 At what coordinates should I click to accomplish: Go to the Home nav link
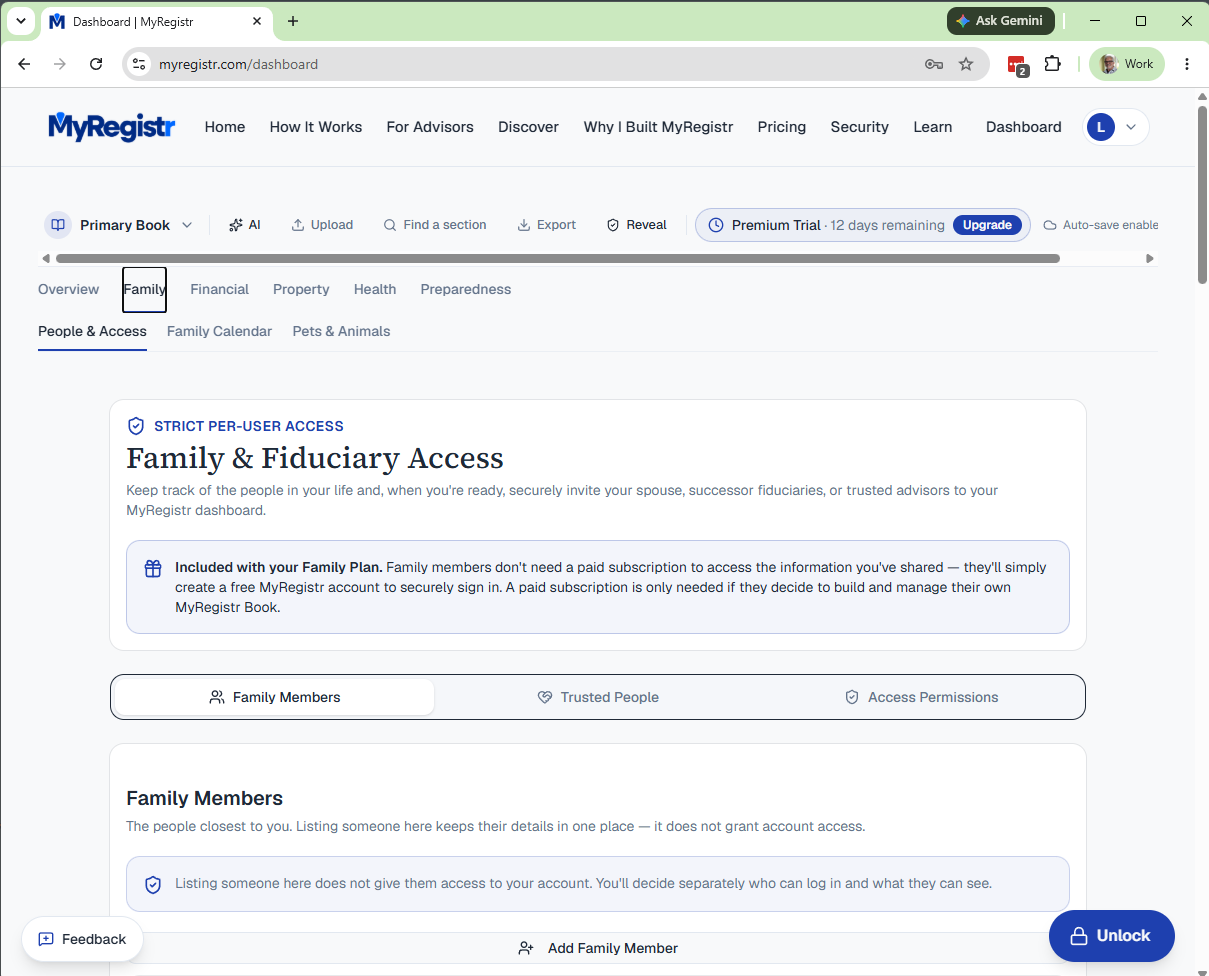point(225,127)
